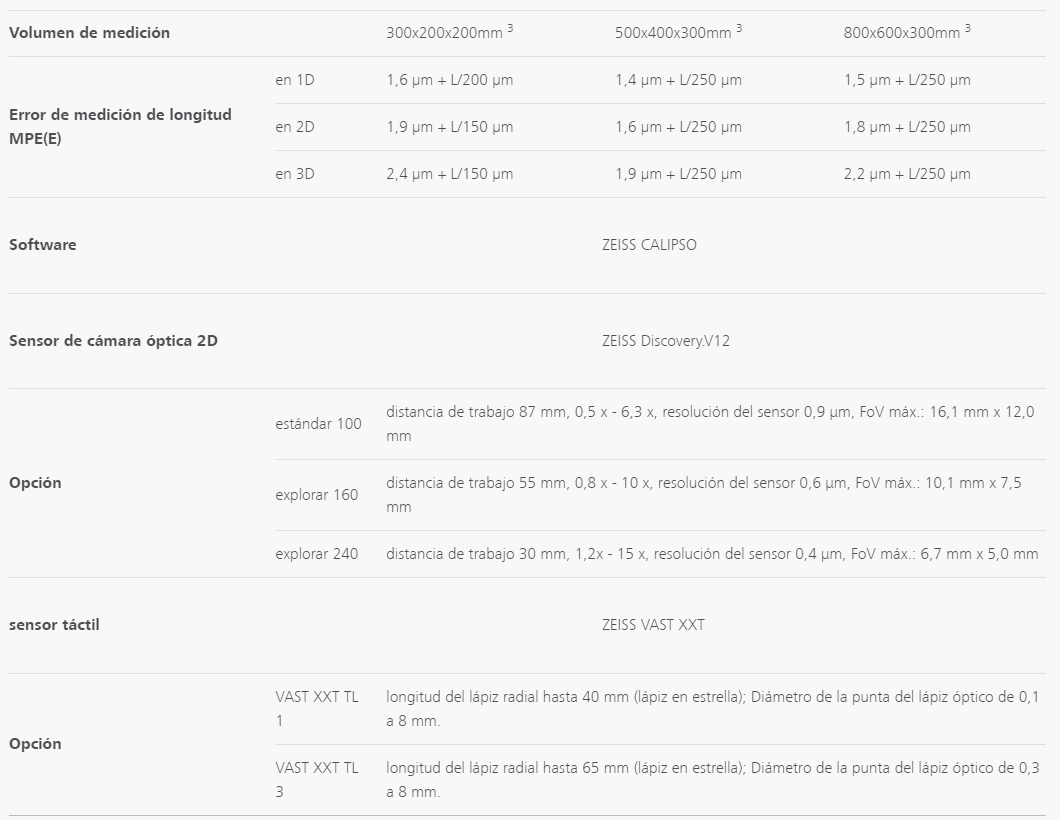Click the "estándar 100" option label
Screen dimensions: 1060x820
click(x=319, y=424)
